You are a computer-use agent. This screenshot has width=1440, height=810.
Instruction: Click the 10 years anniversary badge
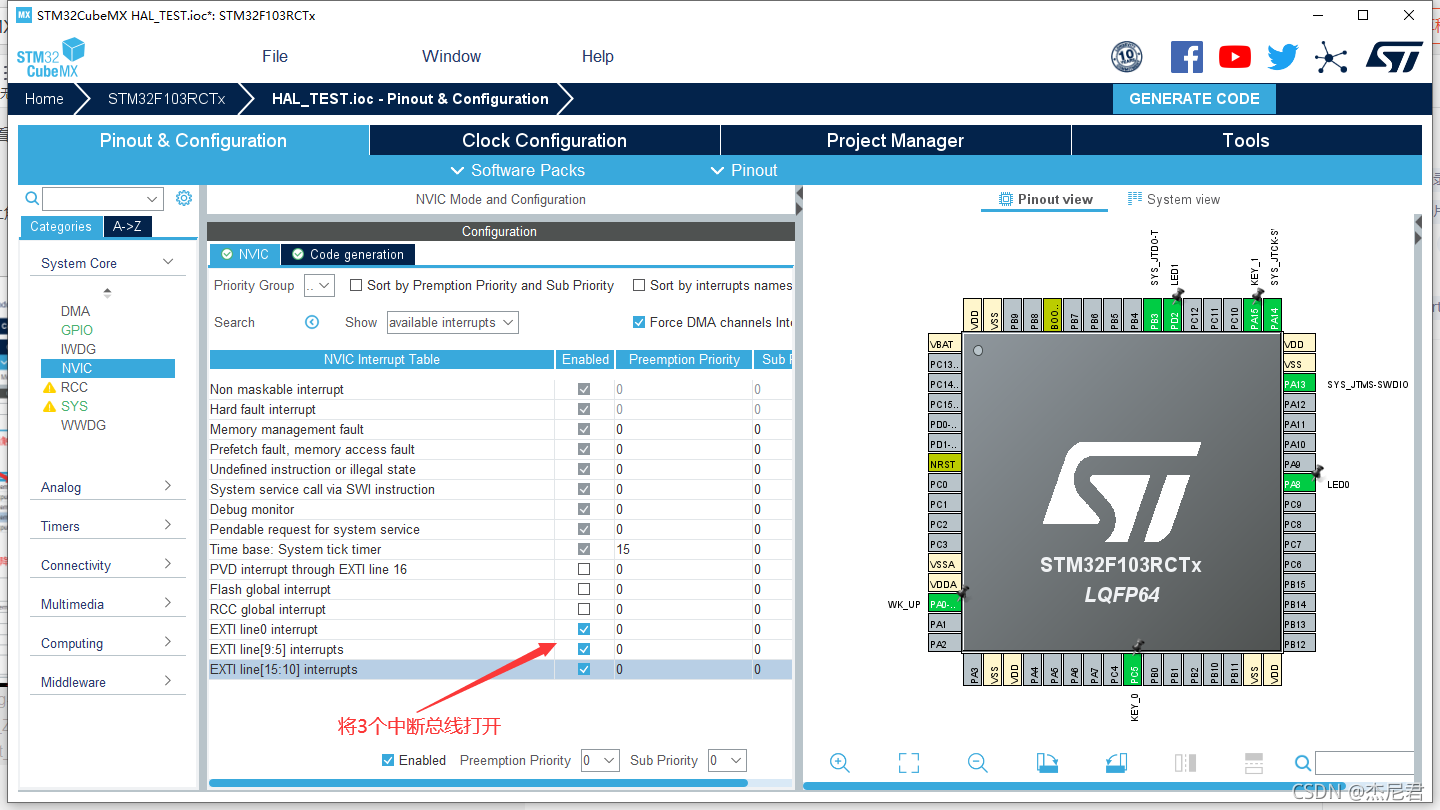click(x=1127, y=57)
